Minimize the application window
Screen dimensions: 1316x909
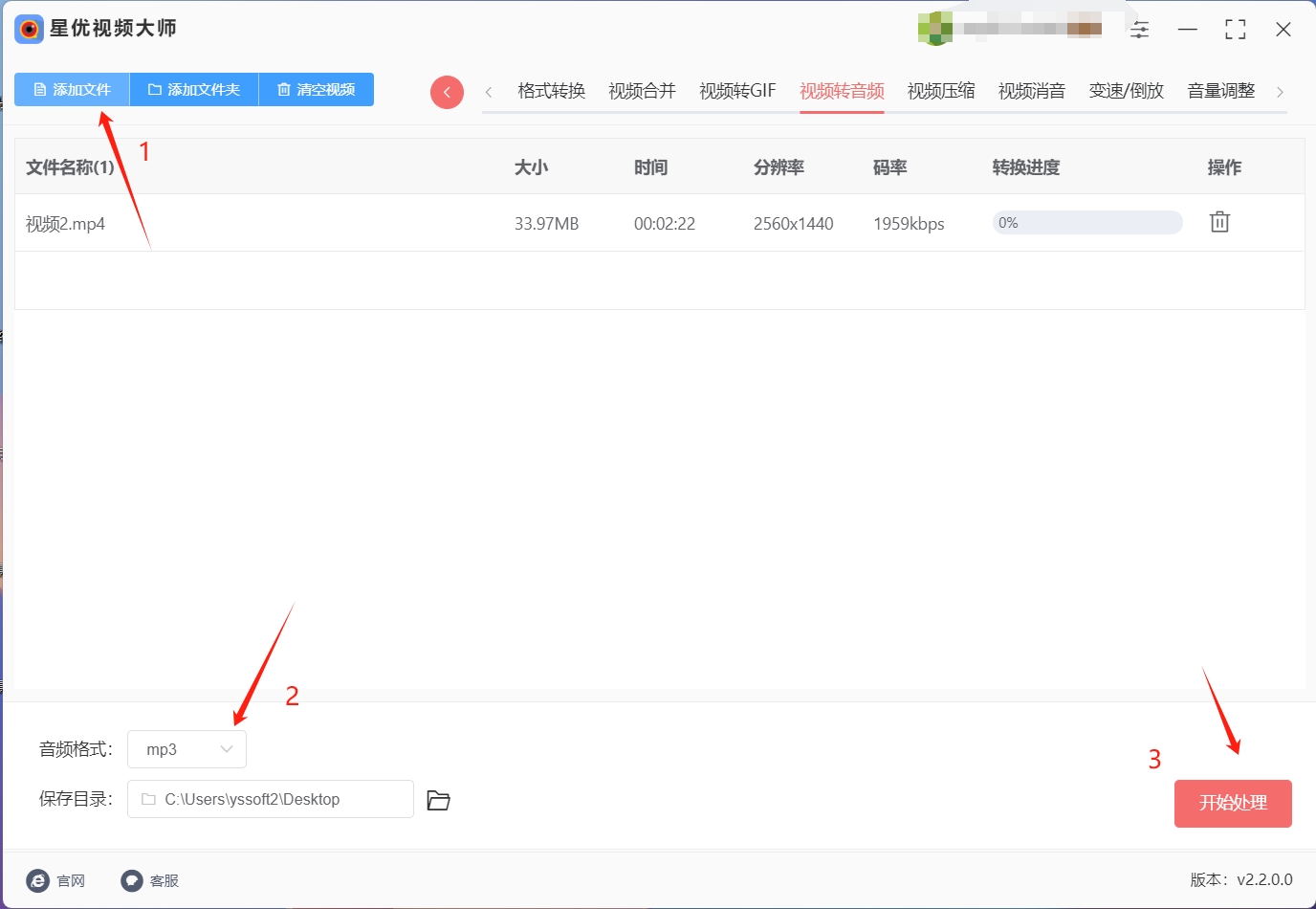tap(1188, 30)
